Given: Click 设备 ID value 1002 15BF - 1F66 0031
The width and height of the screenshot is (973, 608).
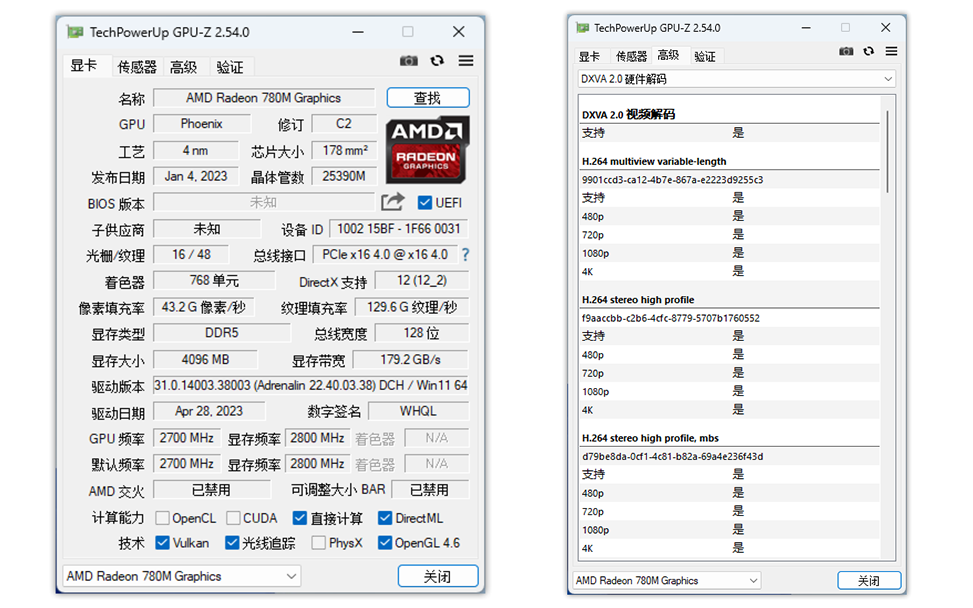Looking at the screenshot, I should pos(398,229).
